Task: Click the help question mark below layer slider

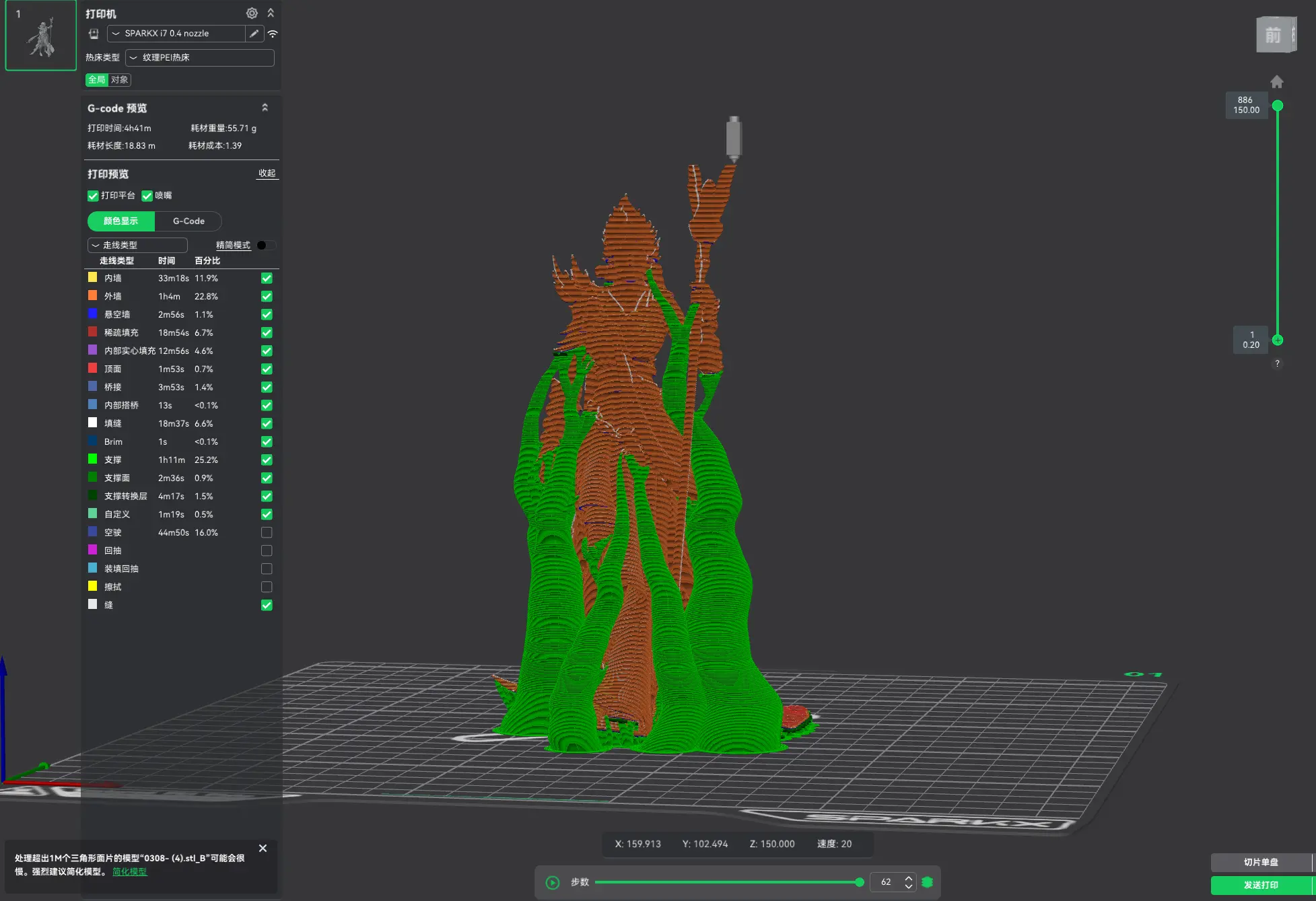Action: coord(1277,363)
